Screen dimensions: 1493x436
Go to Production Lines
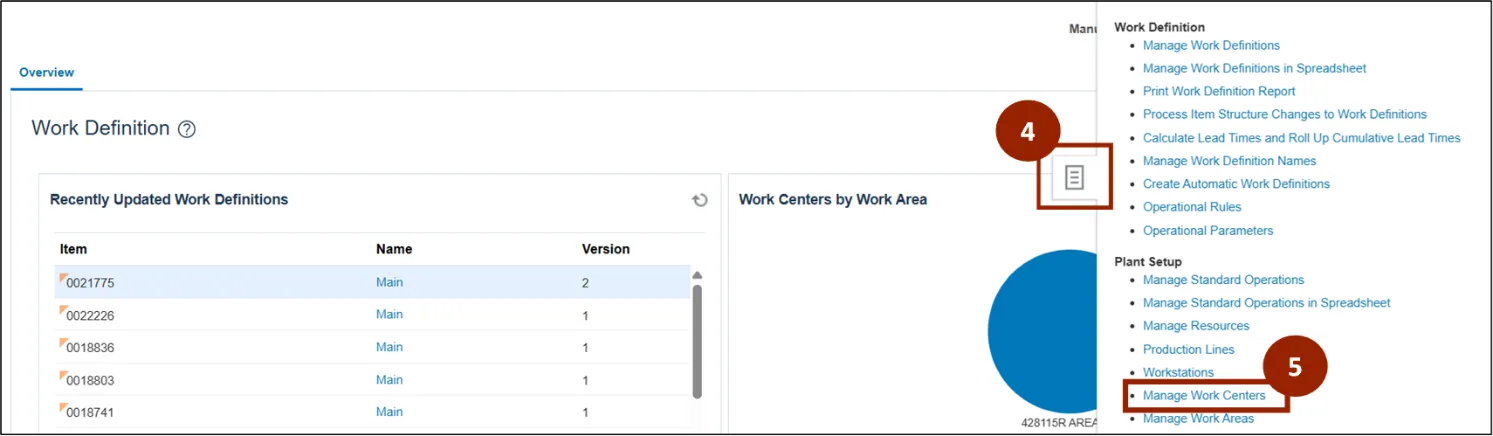(x=1188, y=350)
